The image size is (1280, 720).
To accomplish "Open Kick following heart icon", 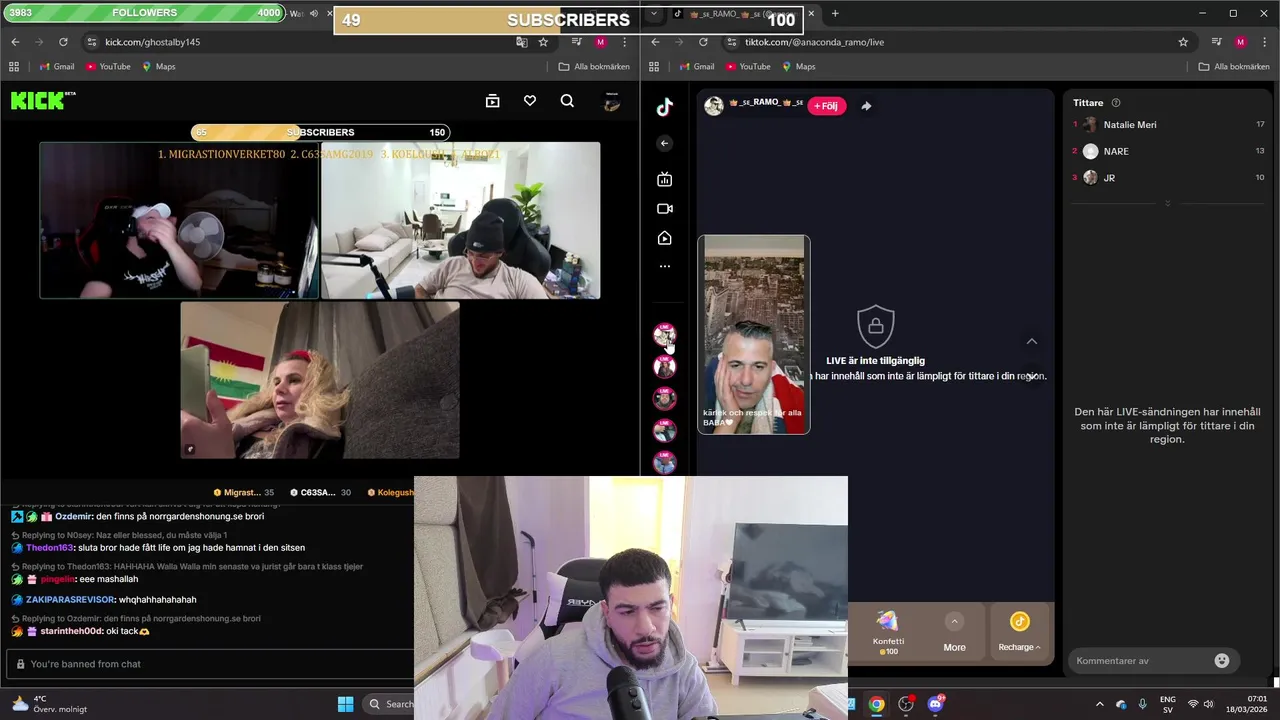I will pos(530,101).
